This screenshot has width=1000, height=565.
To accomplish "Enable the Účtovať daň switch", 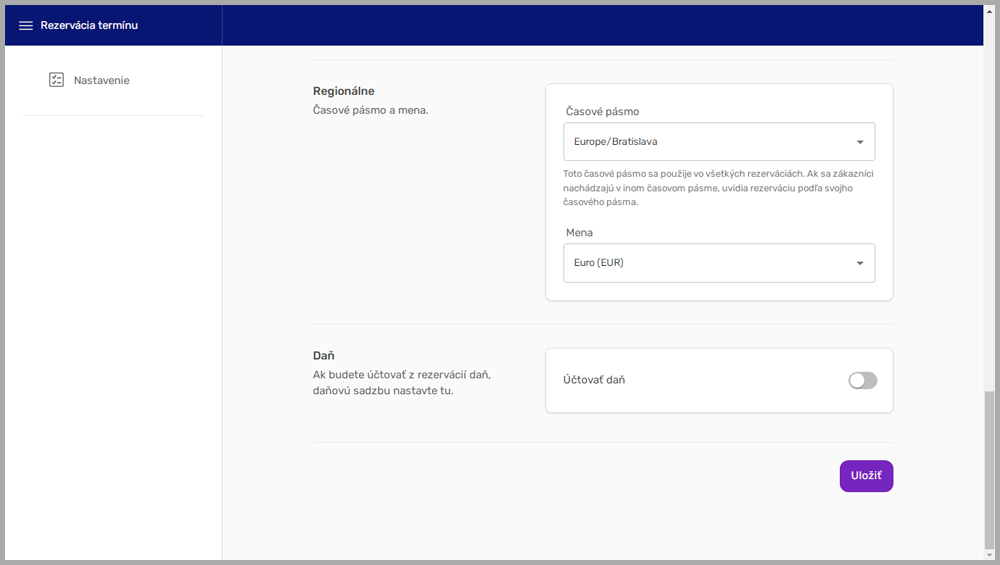I will [x=862, y=380].
